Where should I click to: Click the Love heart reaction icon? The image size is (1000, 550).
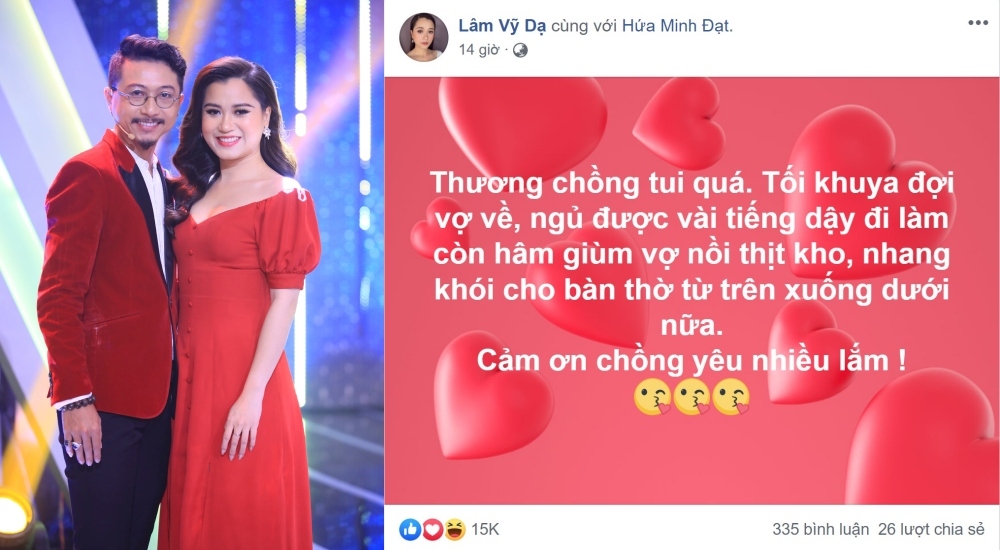click(x=432, y=529)
